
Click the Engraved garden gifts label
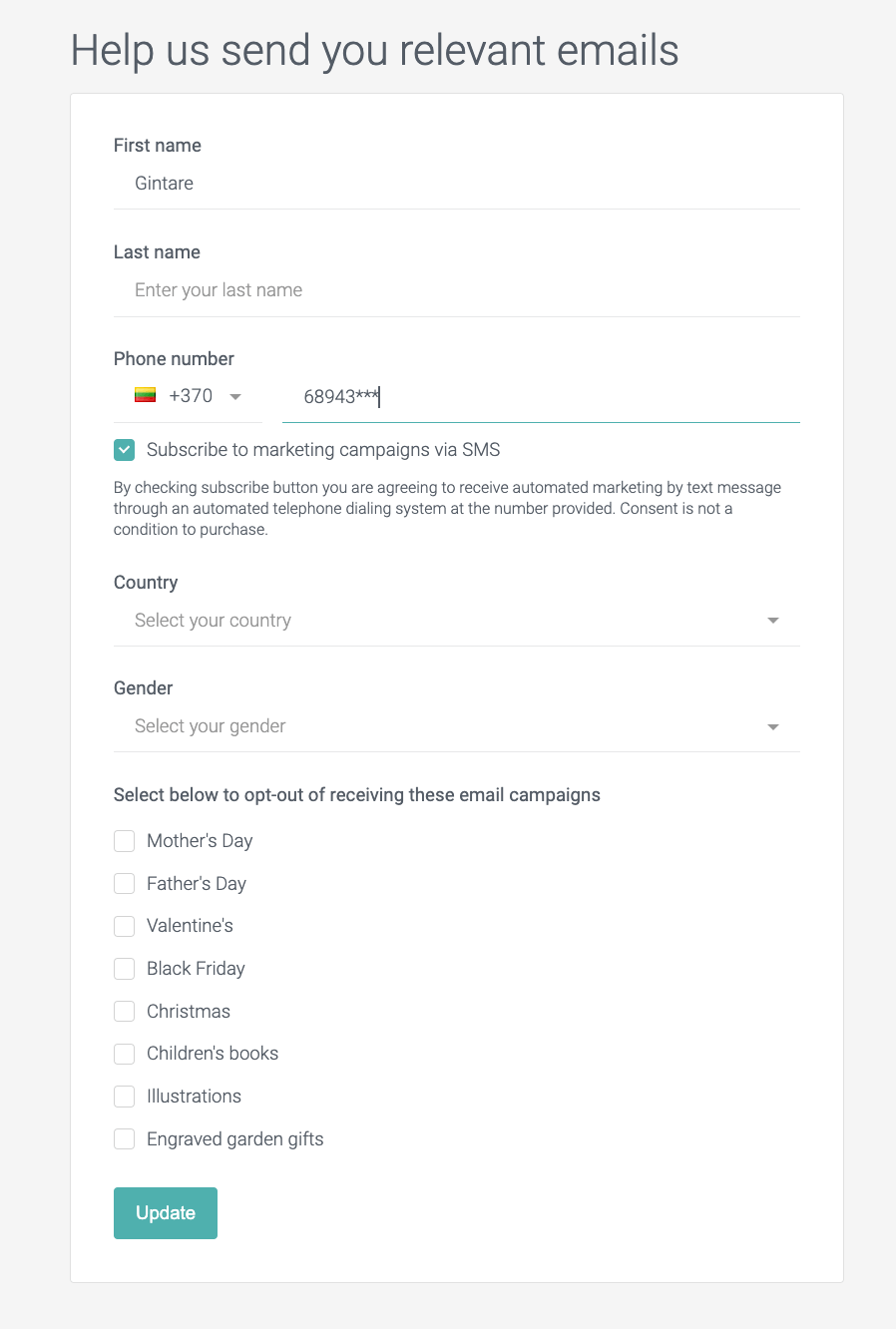[235, 1139]
